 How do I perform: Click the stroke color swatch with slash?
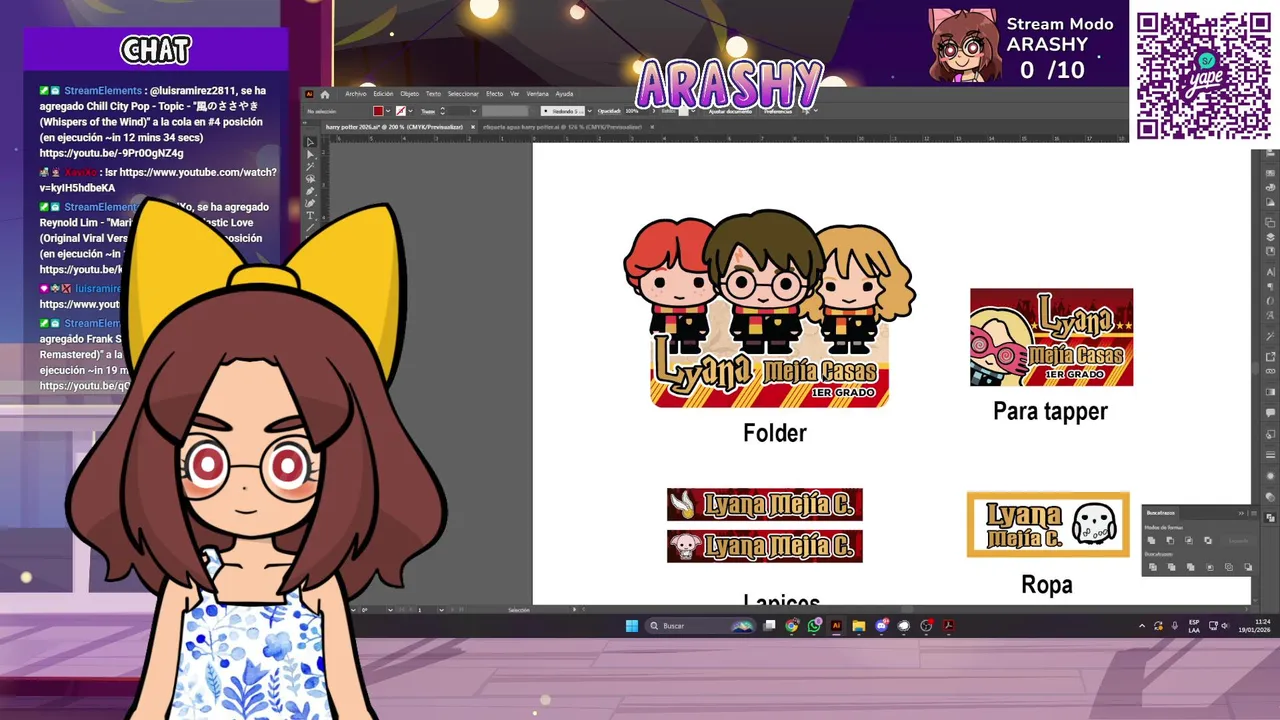(x=401, y=111)
